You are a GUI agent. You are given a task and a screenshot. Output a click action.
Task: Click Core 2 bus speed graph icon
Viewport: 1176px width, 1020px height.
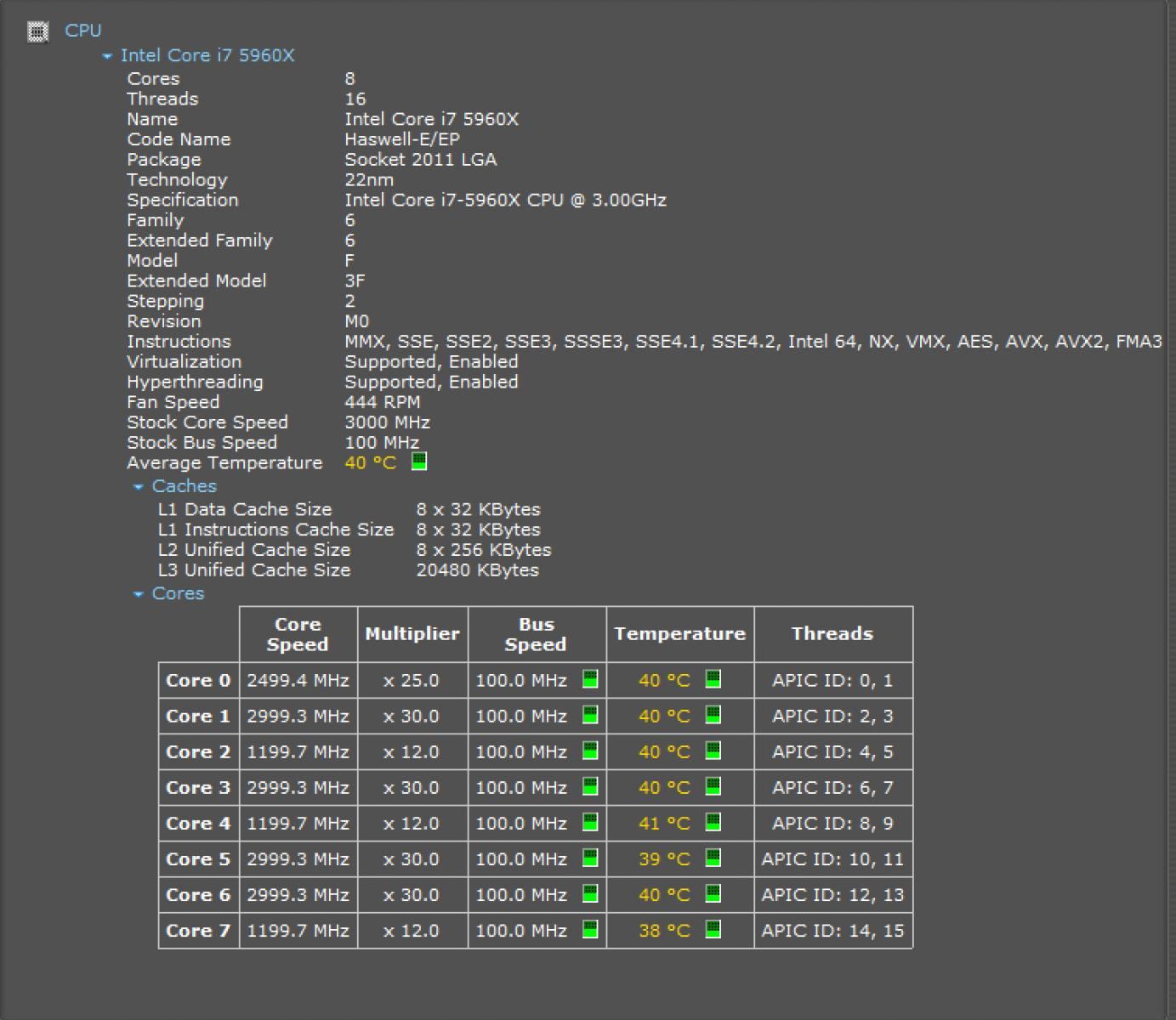tap(590, 751)
